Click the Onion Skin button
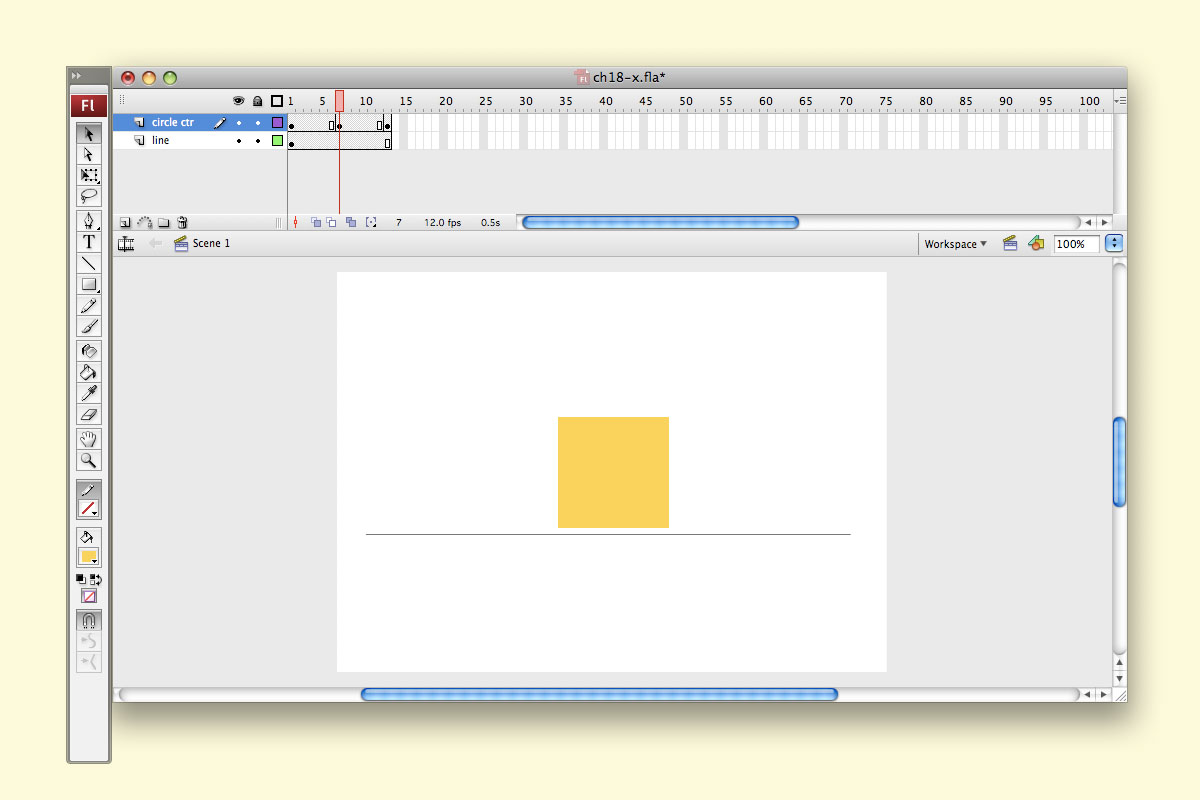Screen dimensions: 1200x800 click(x=316, y=223)
